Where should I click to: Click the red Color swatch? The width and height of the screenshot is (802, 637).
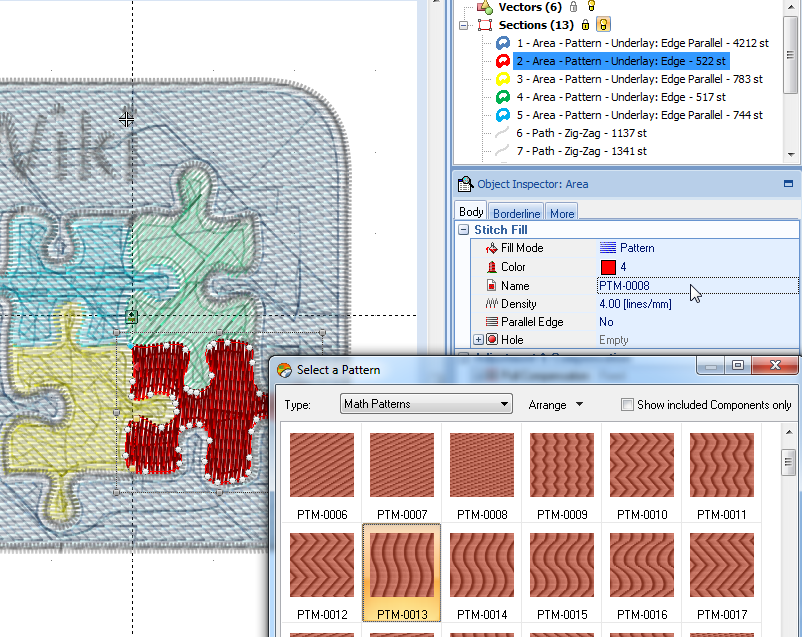tap(608, 267)
